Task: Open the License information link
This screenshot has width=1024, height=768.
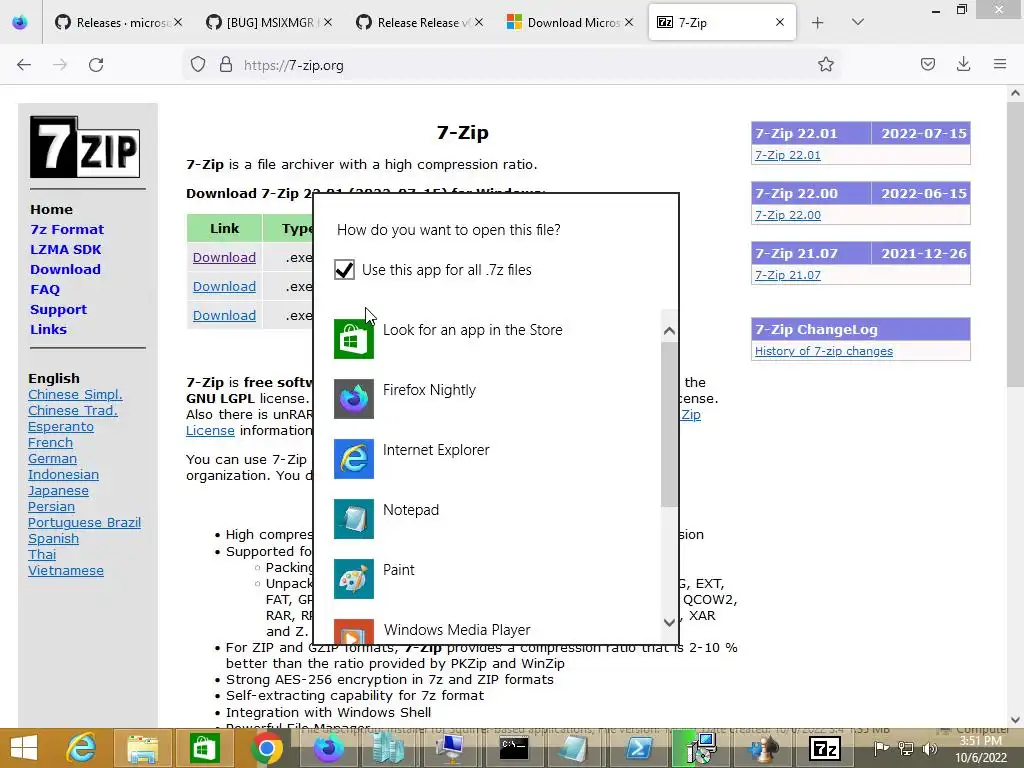Action: point(210,430)
